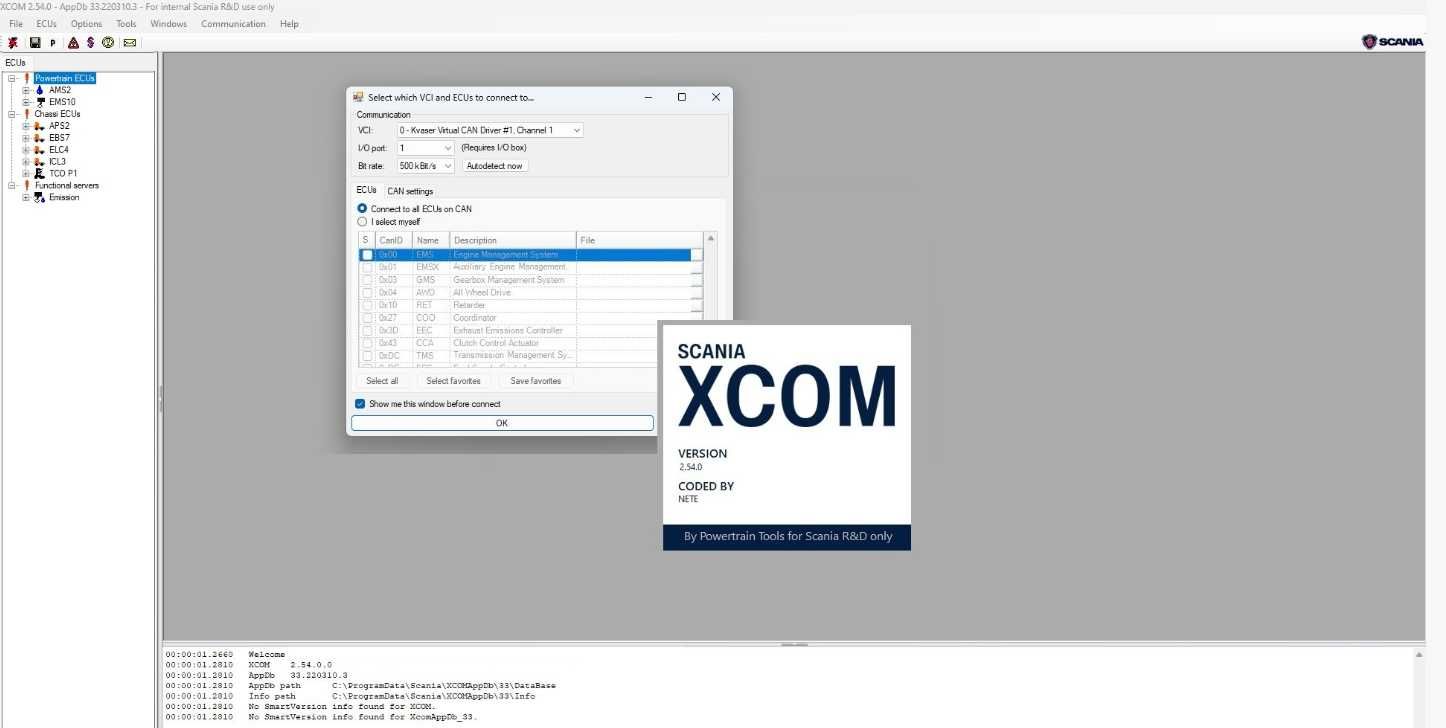Screen dimensions: 1446x728
Task: Open the VCI driver dropdown
Action: pos(490,130)
